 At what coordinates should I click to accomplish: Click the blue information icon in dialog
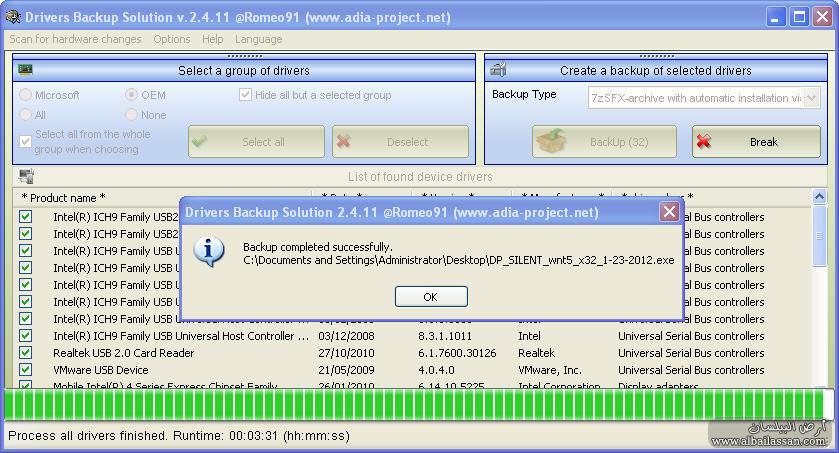coord(208,251)
